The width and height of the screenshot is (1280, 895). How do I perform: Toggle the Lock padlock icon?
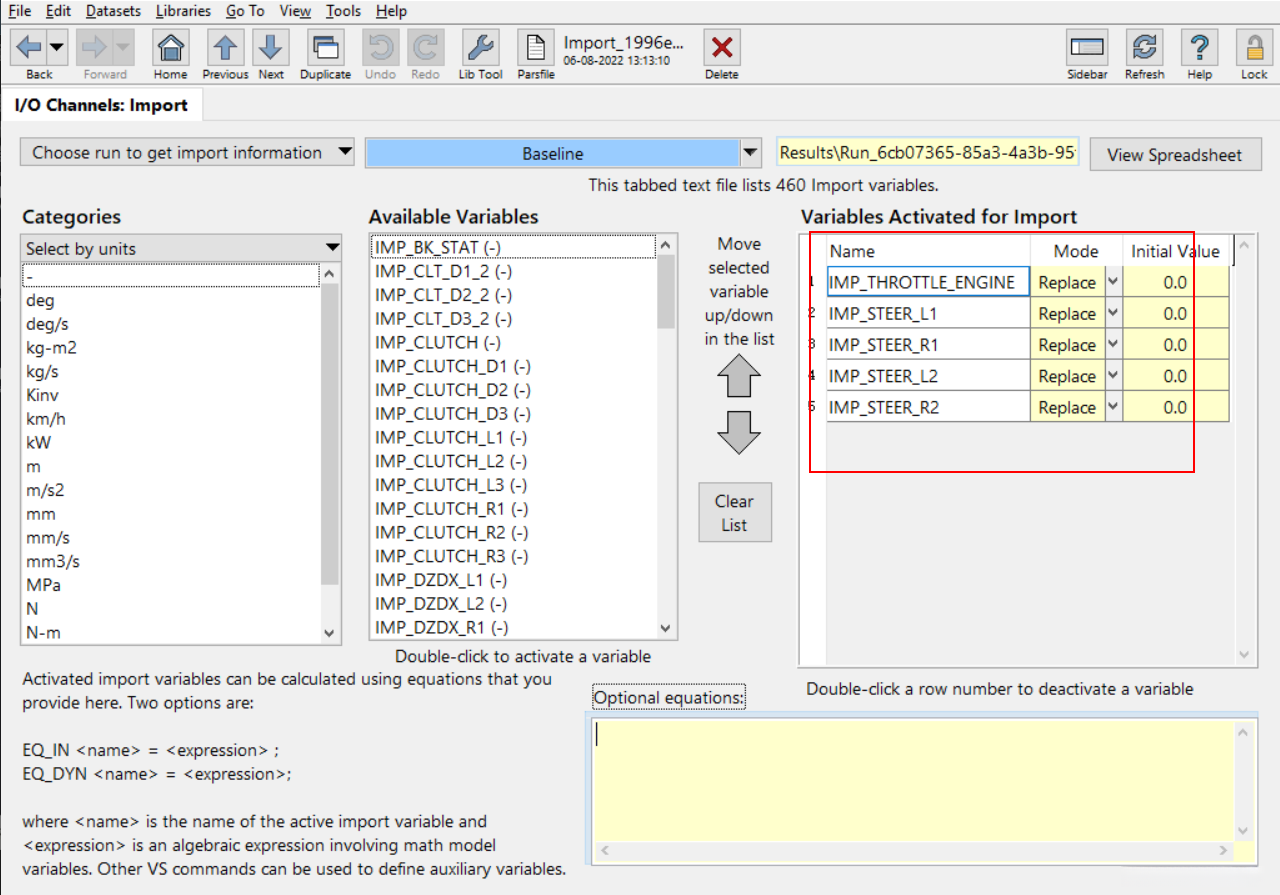[x=1253, y=48]
